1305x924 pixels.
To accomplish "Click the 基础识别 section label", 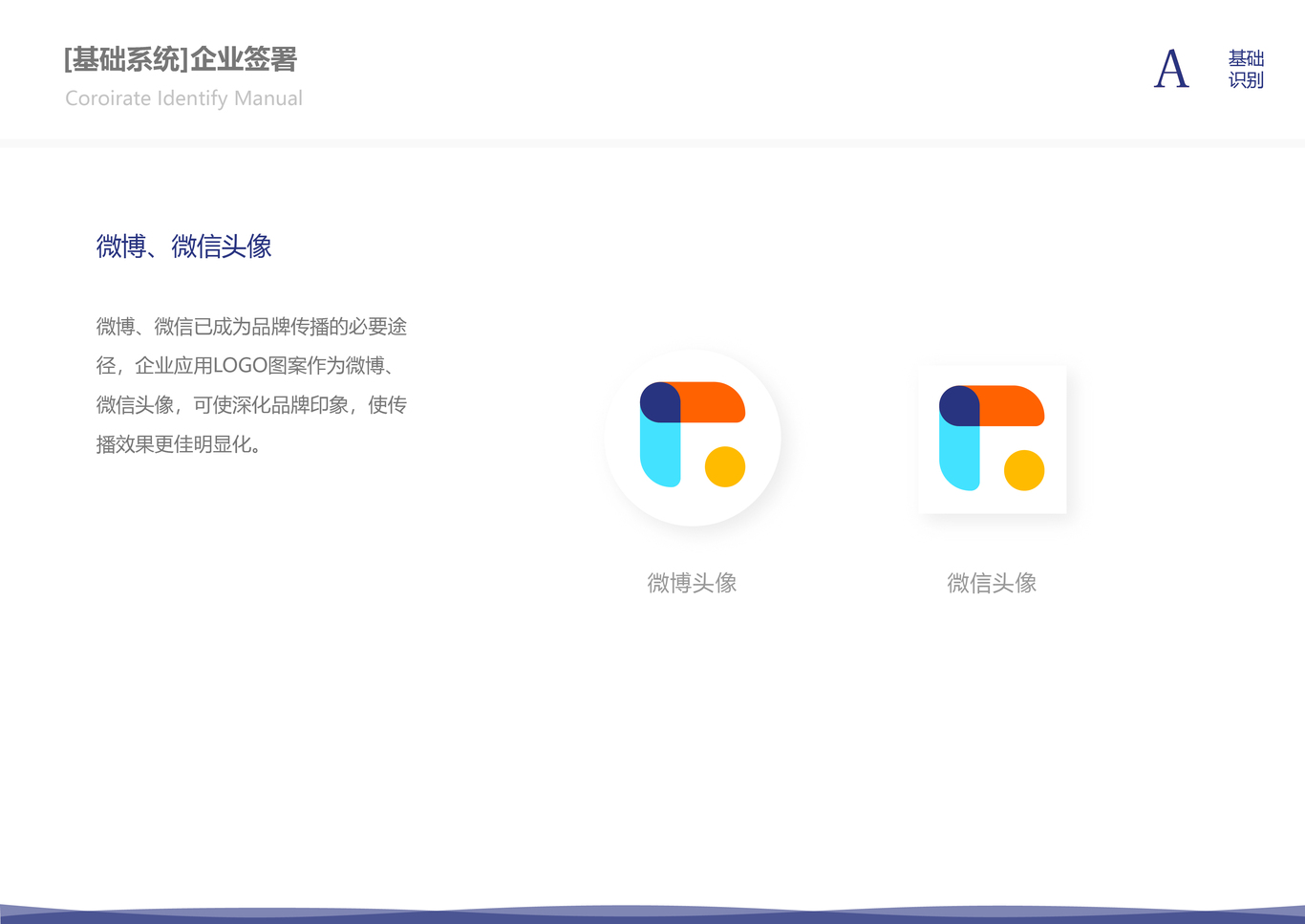I will click(1246, 70).
